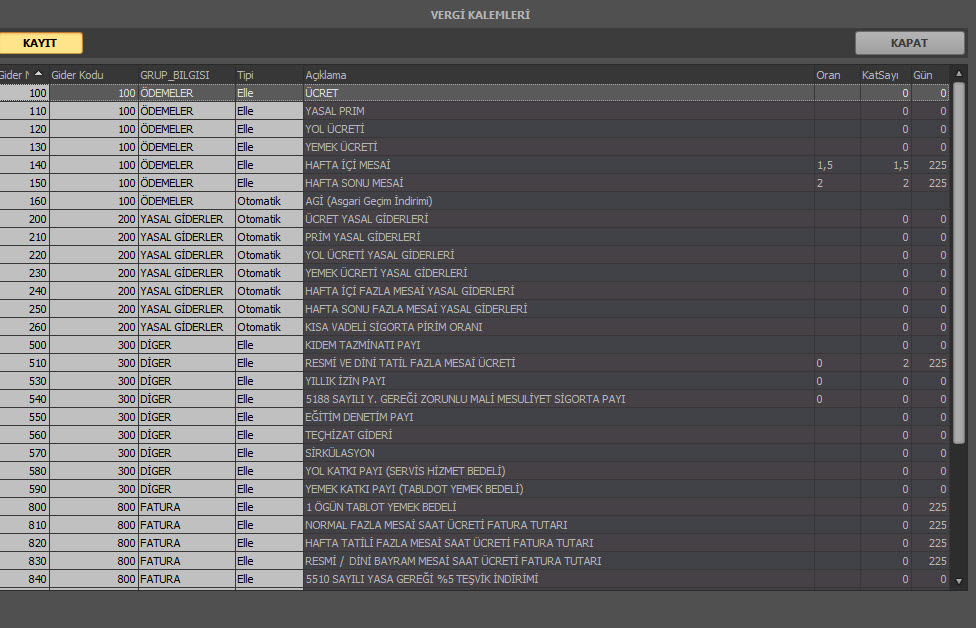976x628 pixels.
Task: Select the YOL ÜCRETİ description cell
Action: point(558,129)
